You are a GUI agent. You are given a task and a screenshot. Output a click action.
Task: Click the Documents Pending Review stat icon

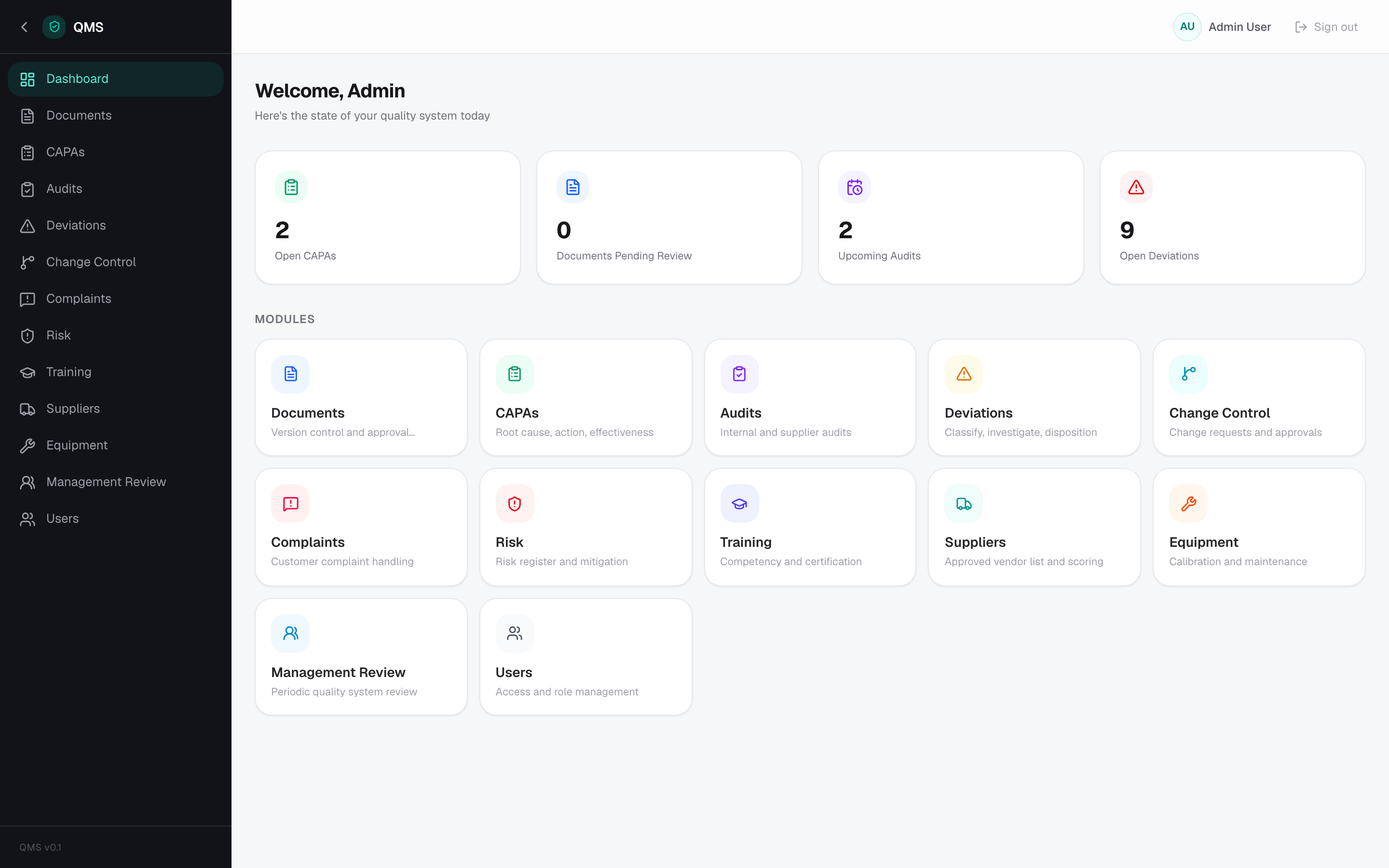[573, 187]
